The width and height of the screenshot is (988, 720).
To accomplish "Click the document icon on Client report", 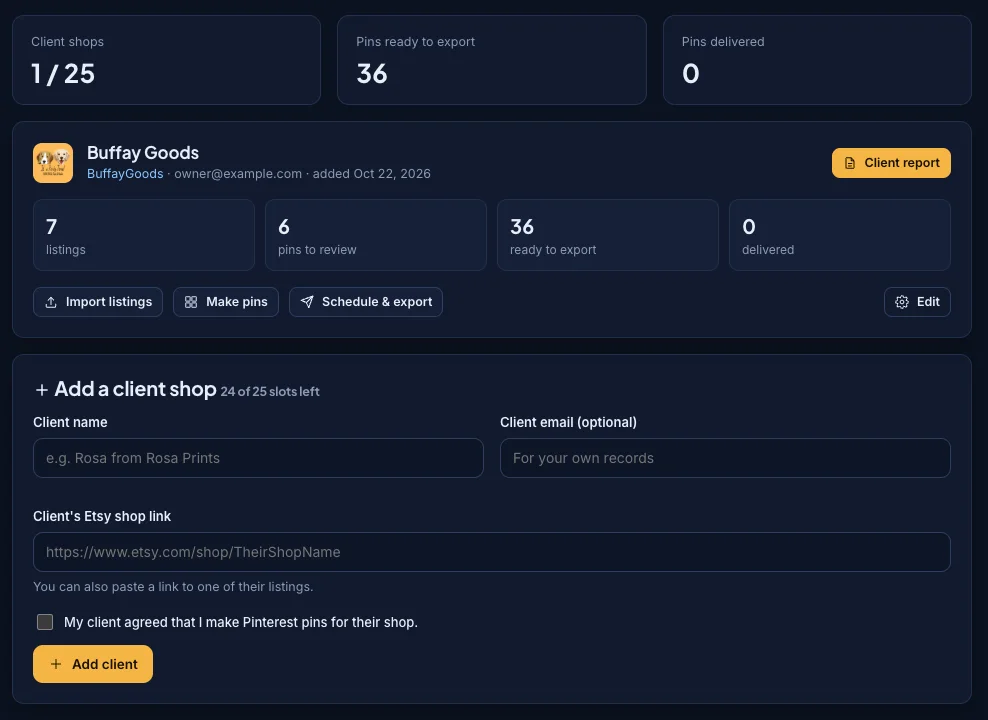I will [849, 163].
